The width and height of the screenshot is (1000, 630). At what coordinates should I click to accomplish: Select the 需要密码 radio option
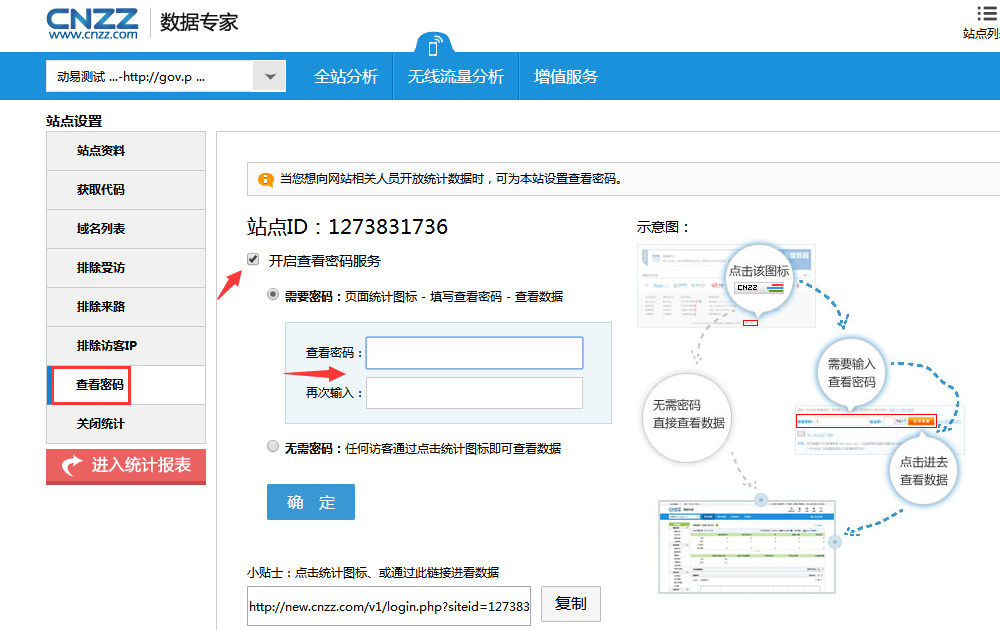point(273,295)
